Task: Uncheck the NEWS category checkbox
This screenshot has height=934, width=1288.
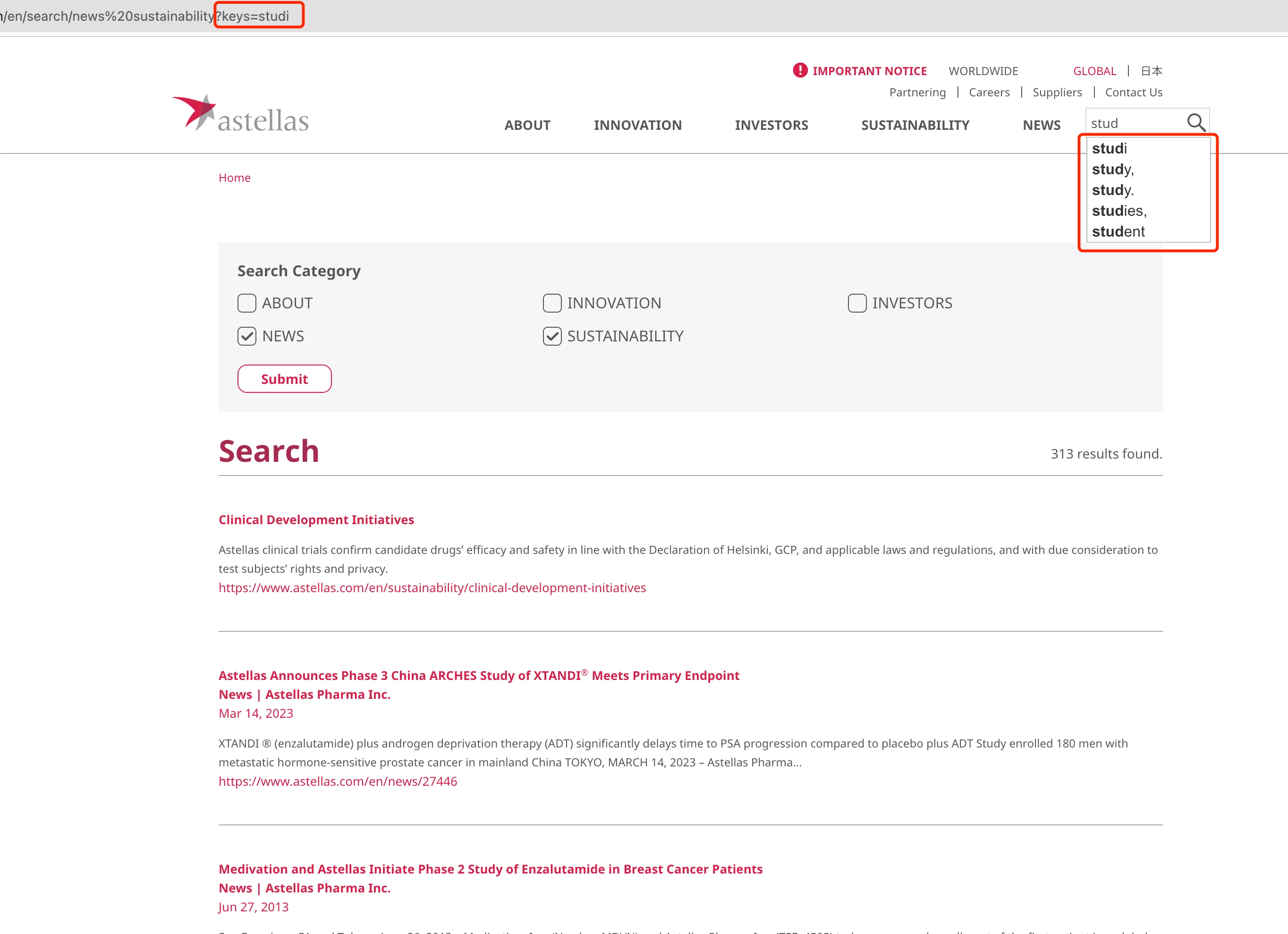Action: pos(246,336)
